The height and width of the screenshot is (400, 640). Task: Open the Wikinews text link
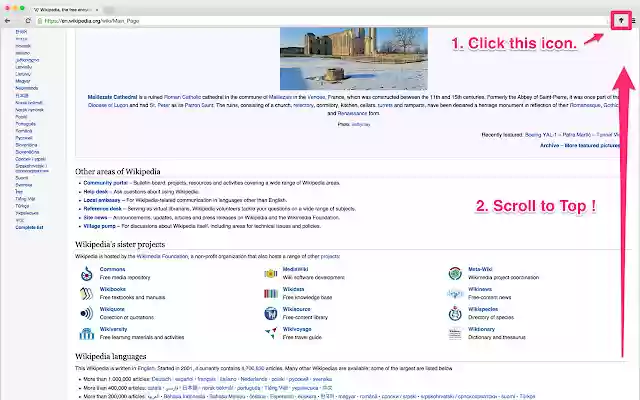[x=480, y=289]
